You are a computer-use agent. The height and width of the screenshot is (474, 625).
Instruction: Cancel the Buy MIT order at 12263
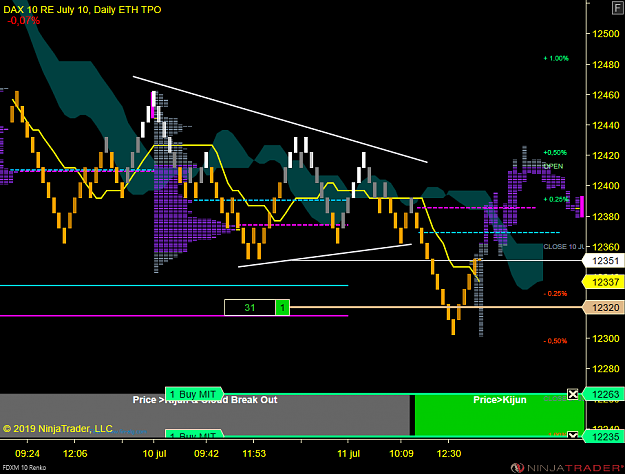coord(573,394)
